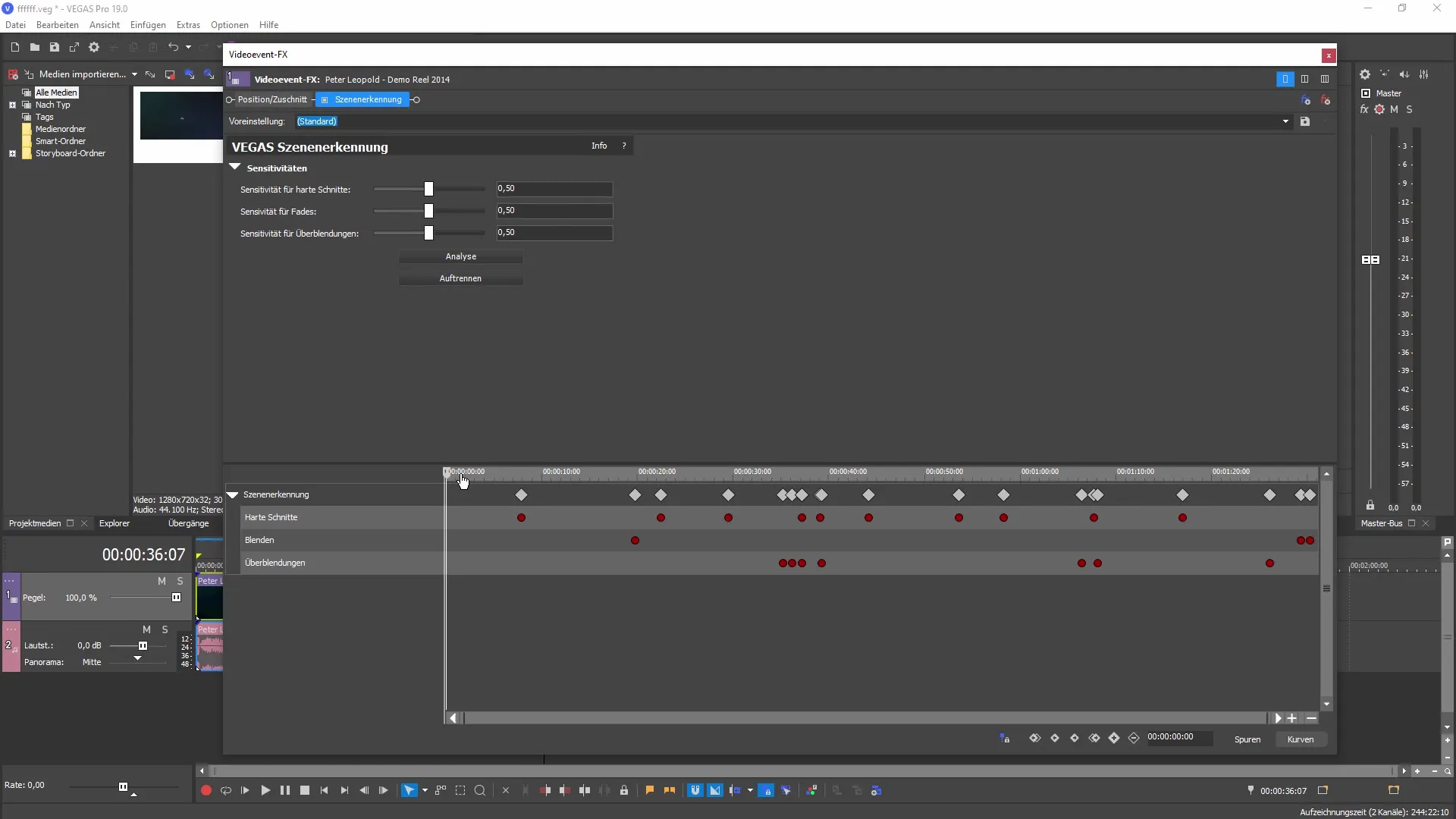Click the red record button in transport bar
1456x819 pixels.
(x=206, y=790)
